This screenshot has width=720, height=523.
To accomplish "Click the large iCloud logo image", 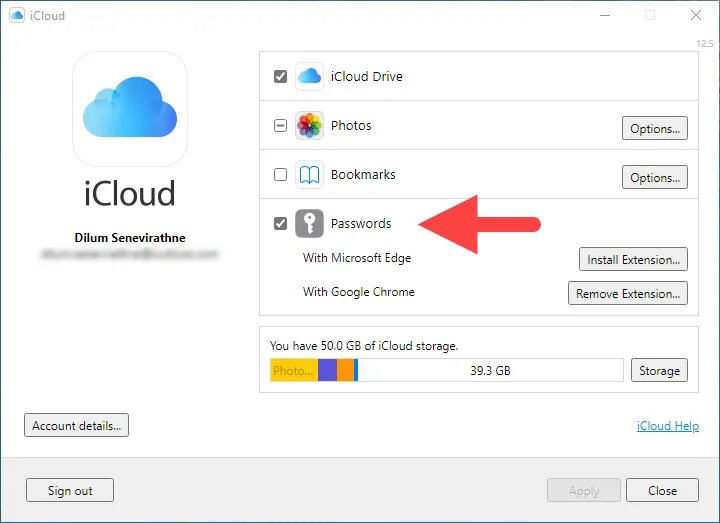I will tap(130, 109).
